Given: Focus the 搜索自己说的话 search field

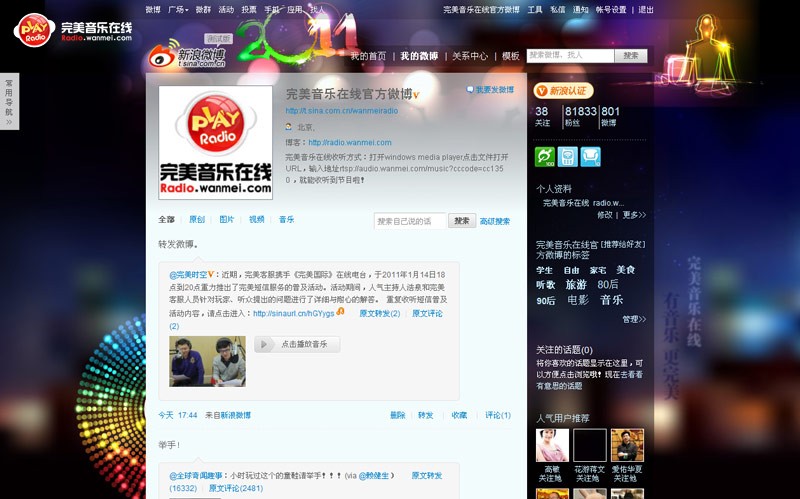Looking at the screenshot, I should [x=410, y=221].
